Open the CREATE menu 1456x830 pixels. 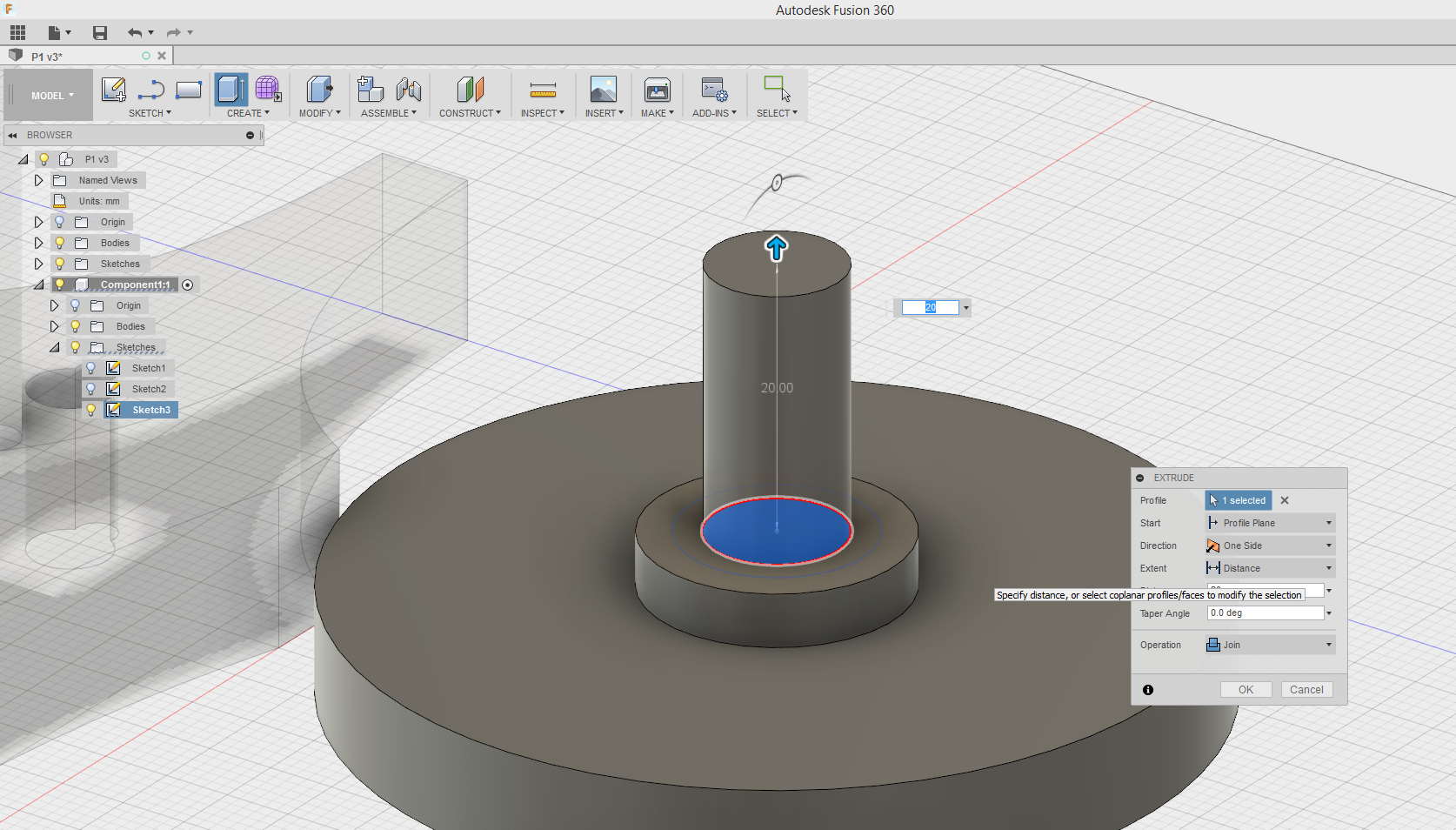[x=248, y=113]
